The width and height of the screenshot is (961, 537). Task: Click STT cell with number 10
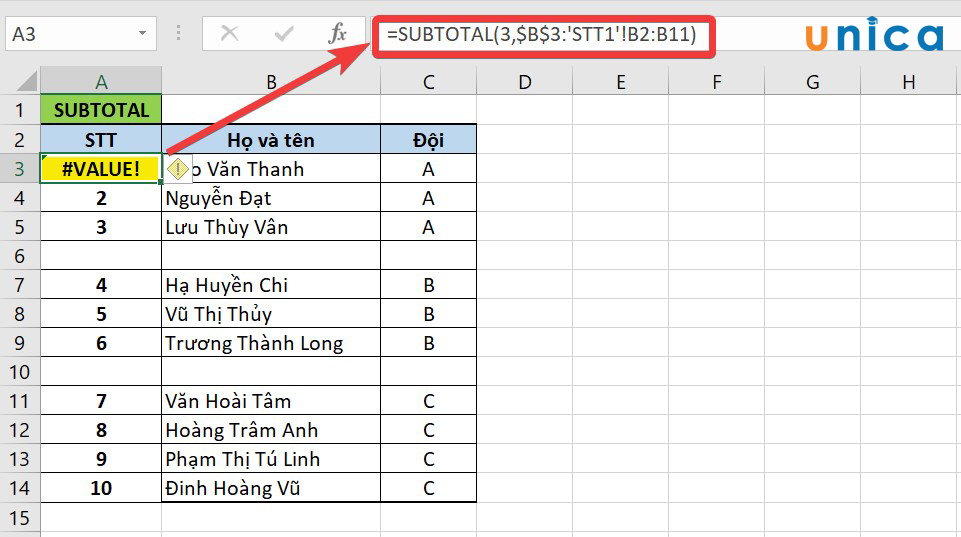(101, 488)
